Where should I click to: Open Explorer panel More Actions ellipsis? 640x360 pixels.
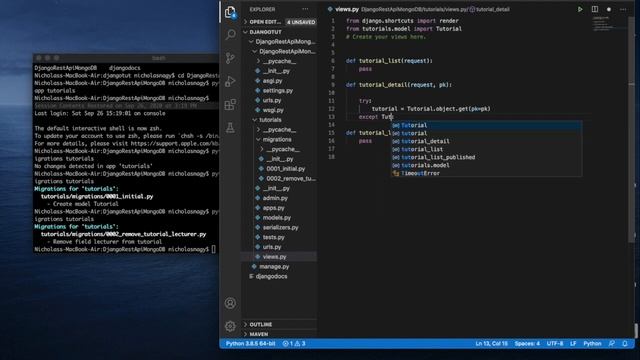(x=305, y=9)
